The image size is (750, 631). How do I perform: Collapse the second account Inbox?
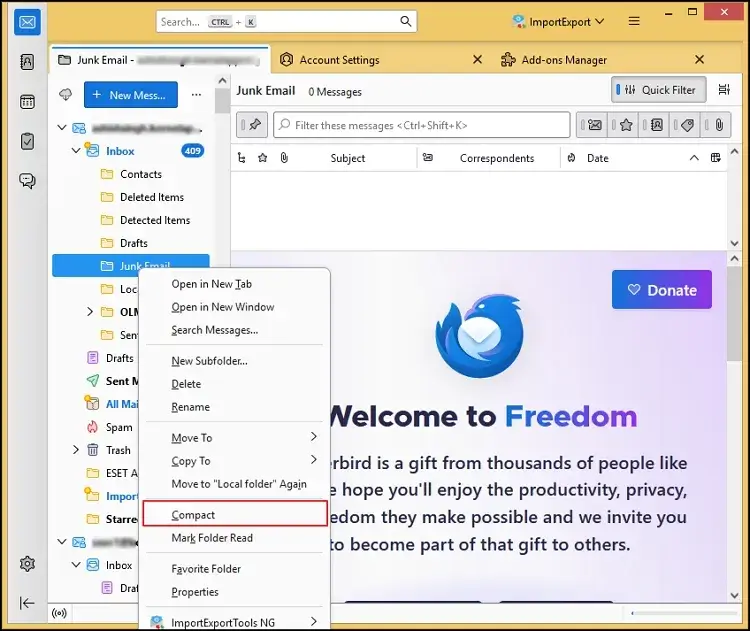pyautogui.click(x=76, y=565)
